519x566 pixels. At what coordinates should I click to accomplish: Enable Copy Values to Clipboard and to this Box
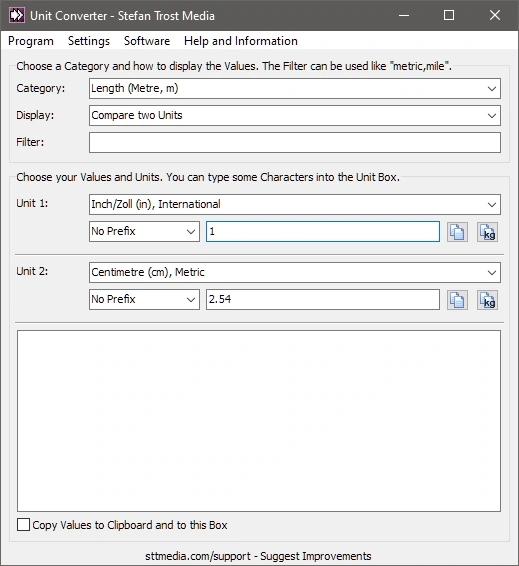coord(23,524)
